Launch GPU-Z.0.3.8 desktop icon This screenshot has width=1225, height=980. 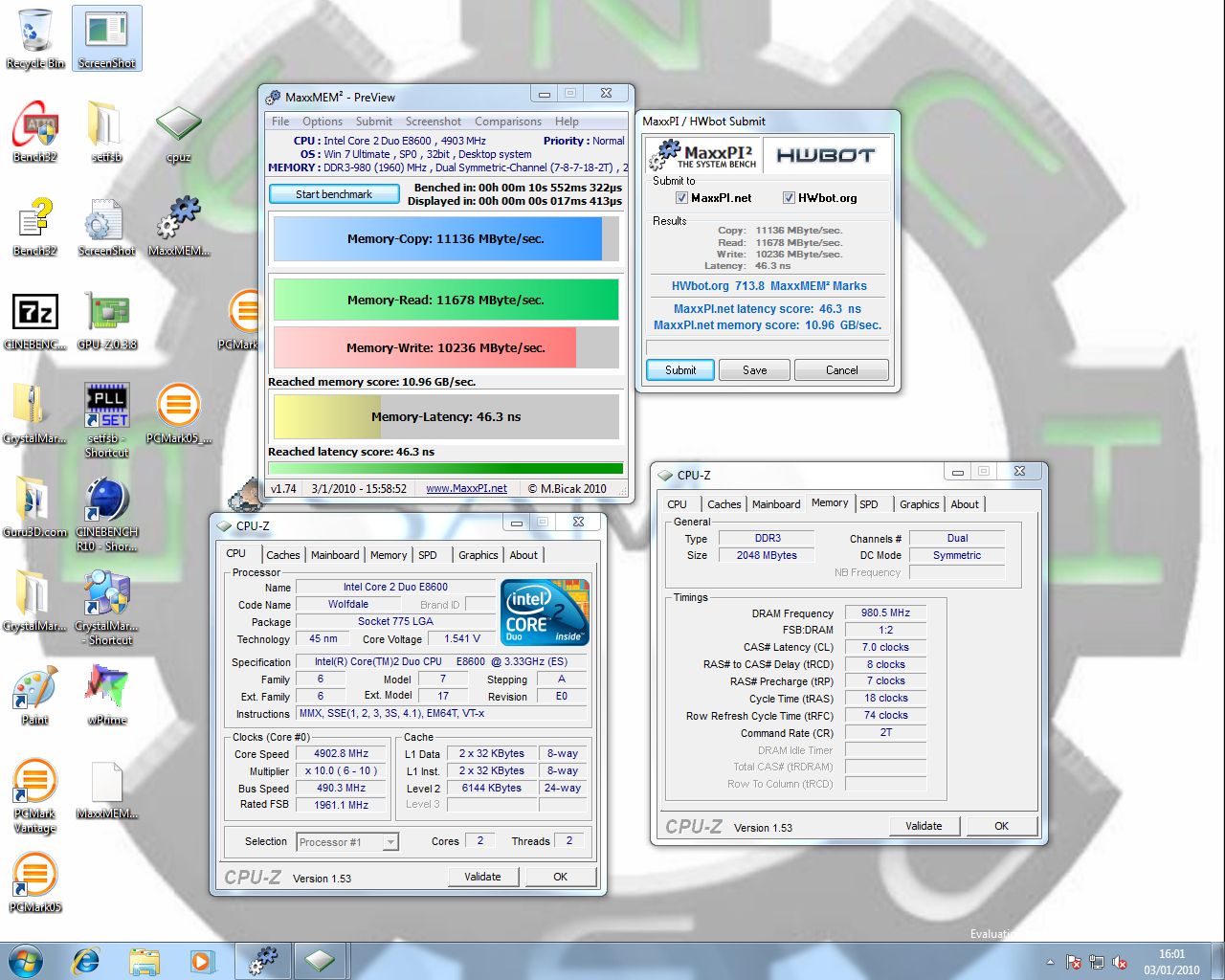pyautogui.click(x=106, y=320)
